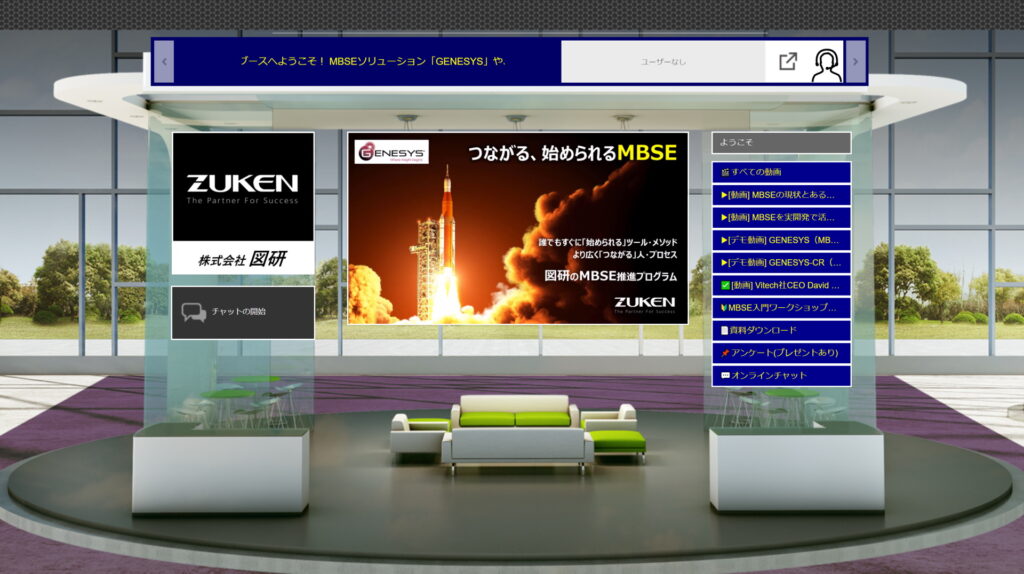Click the ユーザーなし user field
1024x574 pixels.
pyautogui.click(x=663, y=61)
